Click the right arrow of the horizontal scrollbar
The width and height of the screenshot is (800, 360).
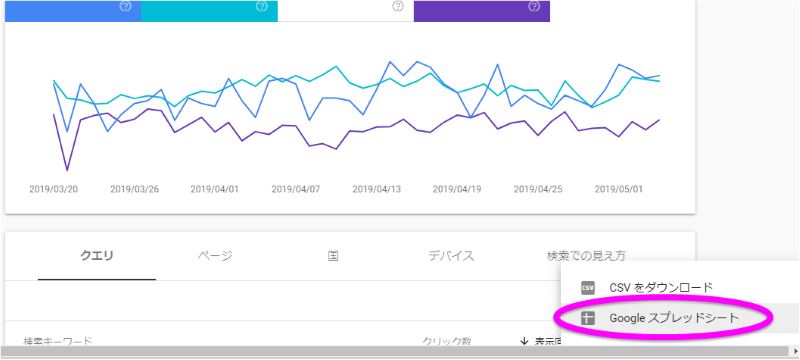(795, 351)
